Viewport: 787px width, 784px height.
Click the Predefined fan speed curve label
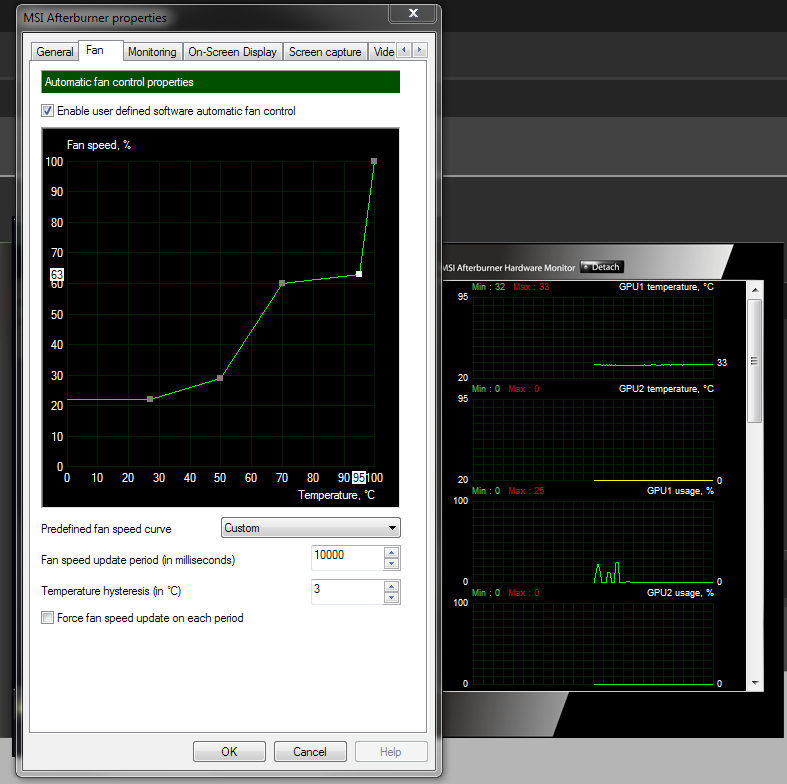point(106,529)
